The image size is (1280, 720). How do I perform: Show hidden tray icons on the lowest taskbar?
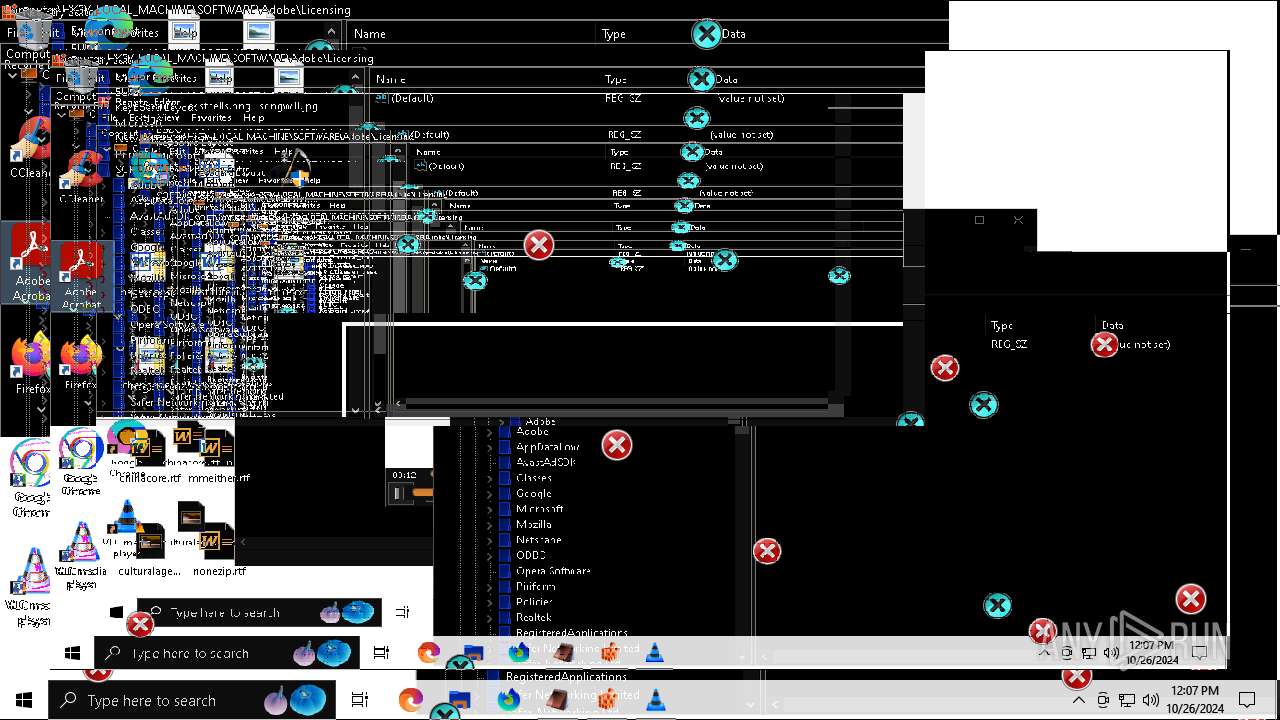[1078, 700]
